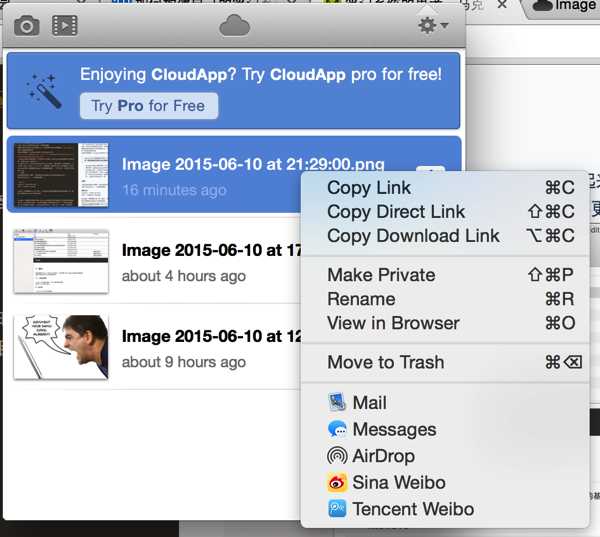Image resolution: width=600 pixels, height=537 pixels.
Task: Click the Sina Weibo eye icon
Action: [x=337, y=482]
